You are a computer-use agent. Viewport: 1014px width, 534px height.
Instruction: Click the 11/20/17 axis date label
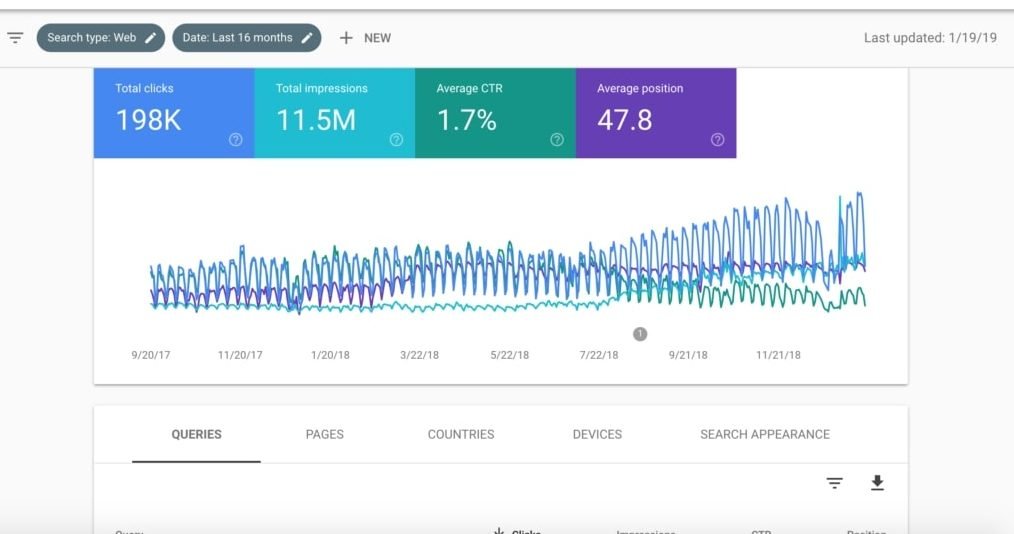pyautogui.click(x=240, y=355)
